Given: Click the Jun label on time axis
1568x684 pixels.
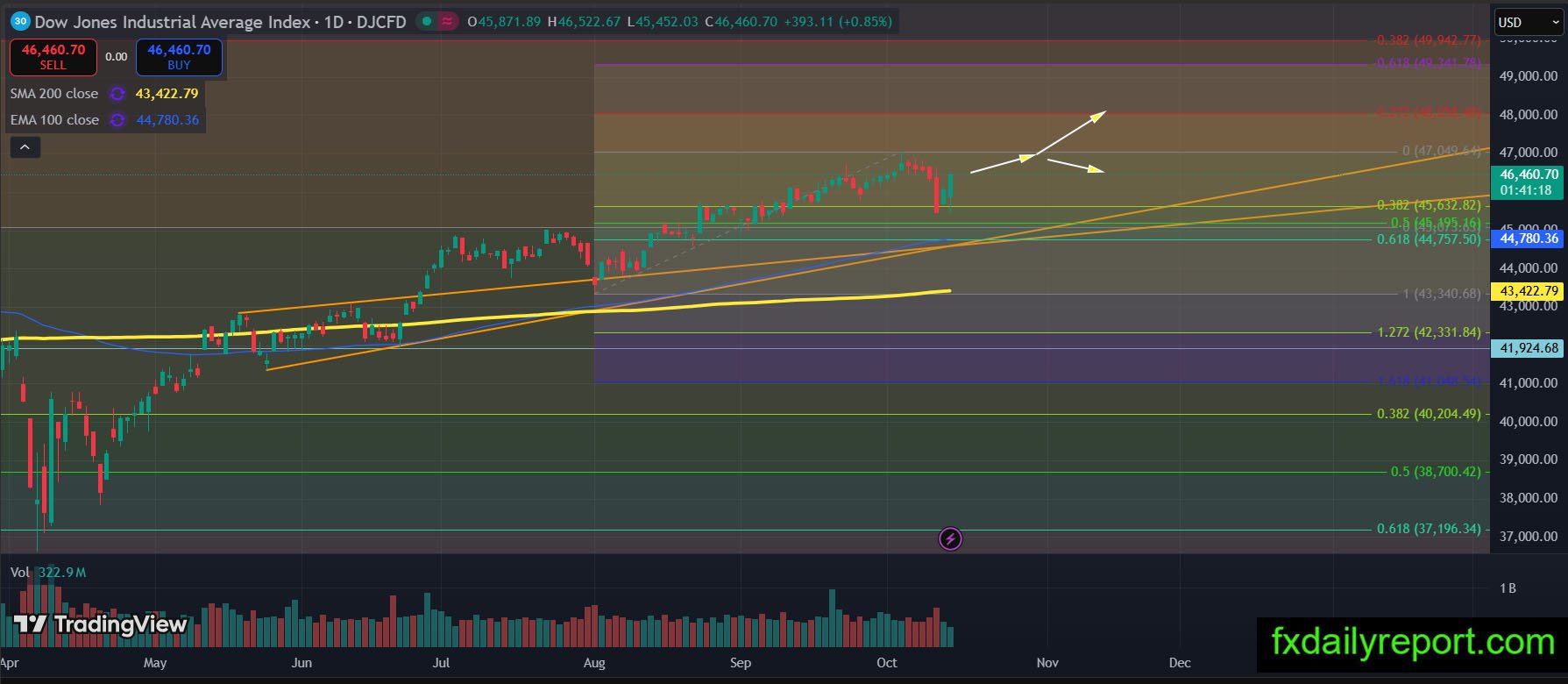Looking at the screenshot, I should (302, 663).
